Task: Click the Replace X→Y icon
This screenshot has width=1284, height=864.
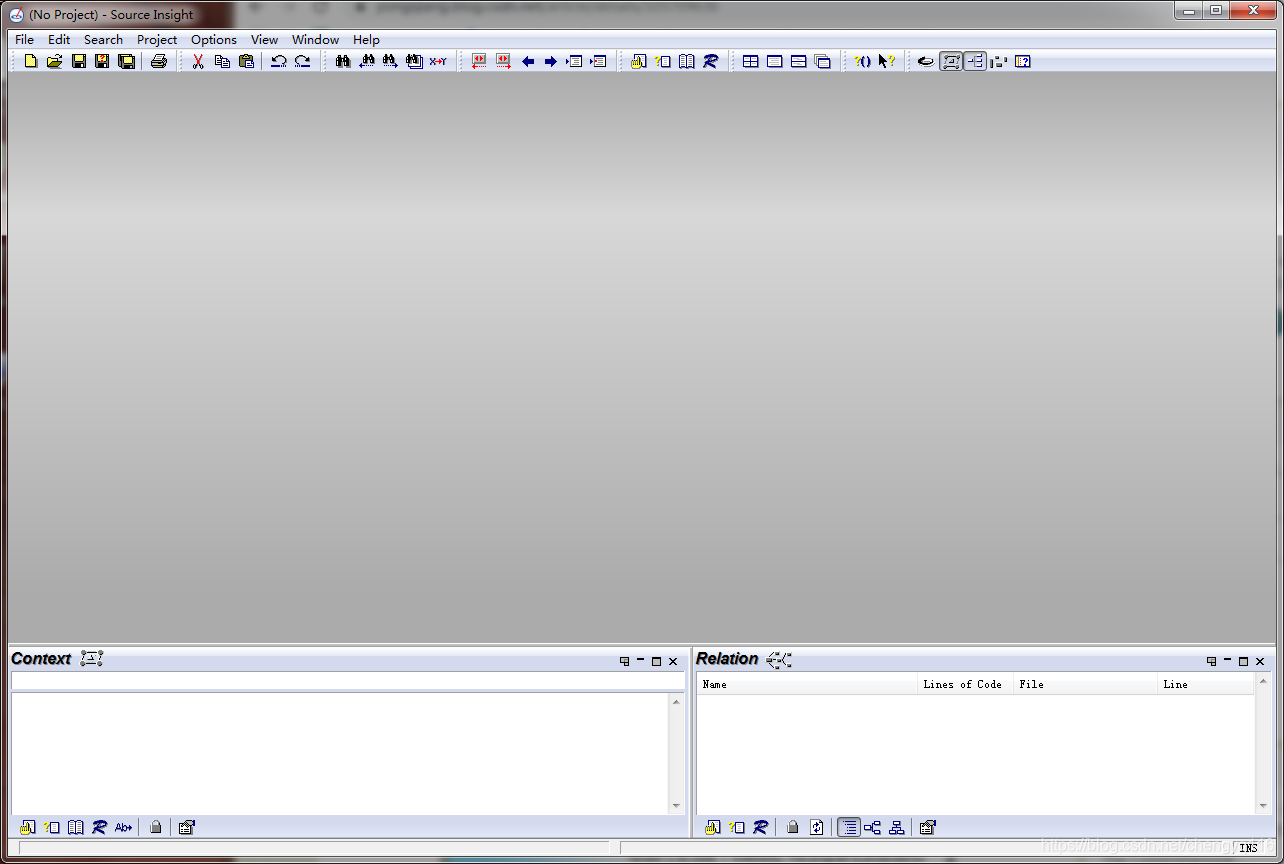Action: tap(438, 61)
